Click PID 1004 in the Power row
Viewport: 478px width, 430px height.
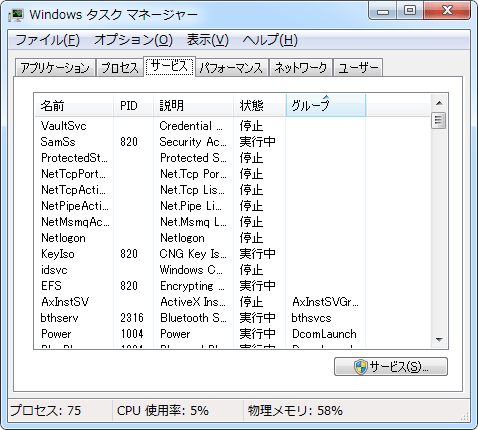click(132, 334)
